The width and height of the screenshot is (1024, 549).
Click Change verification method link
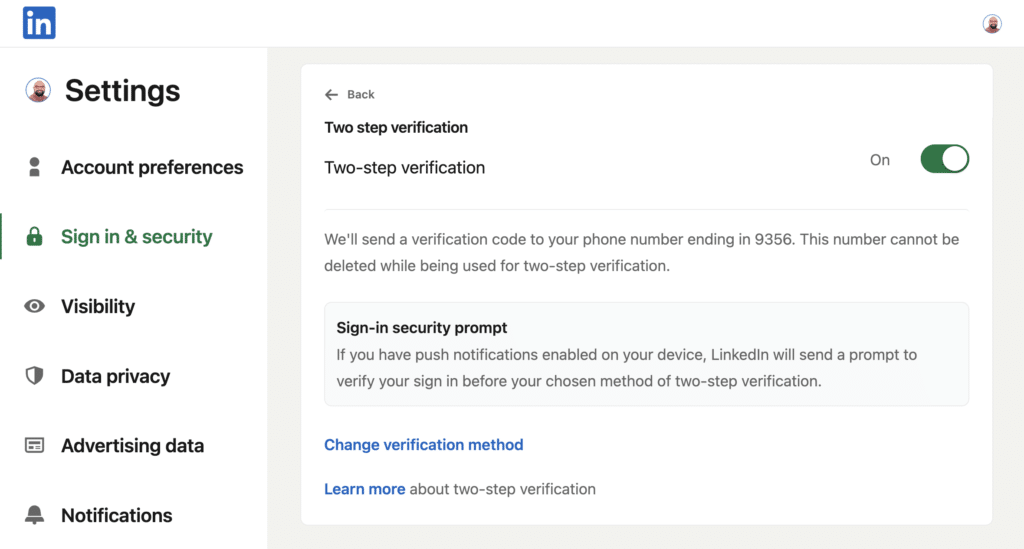[x=424, y=445]
